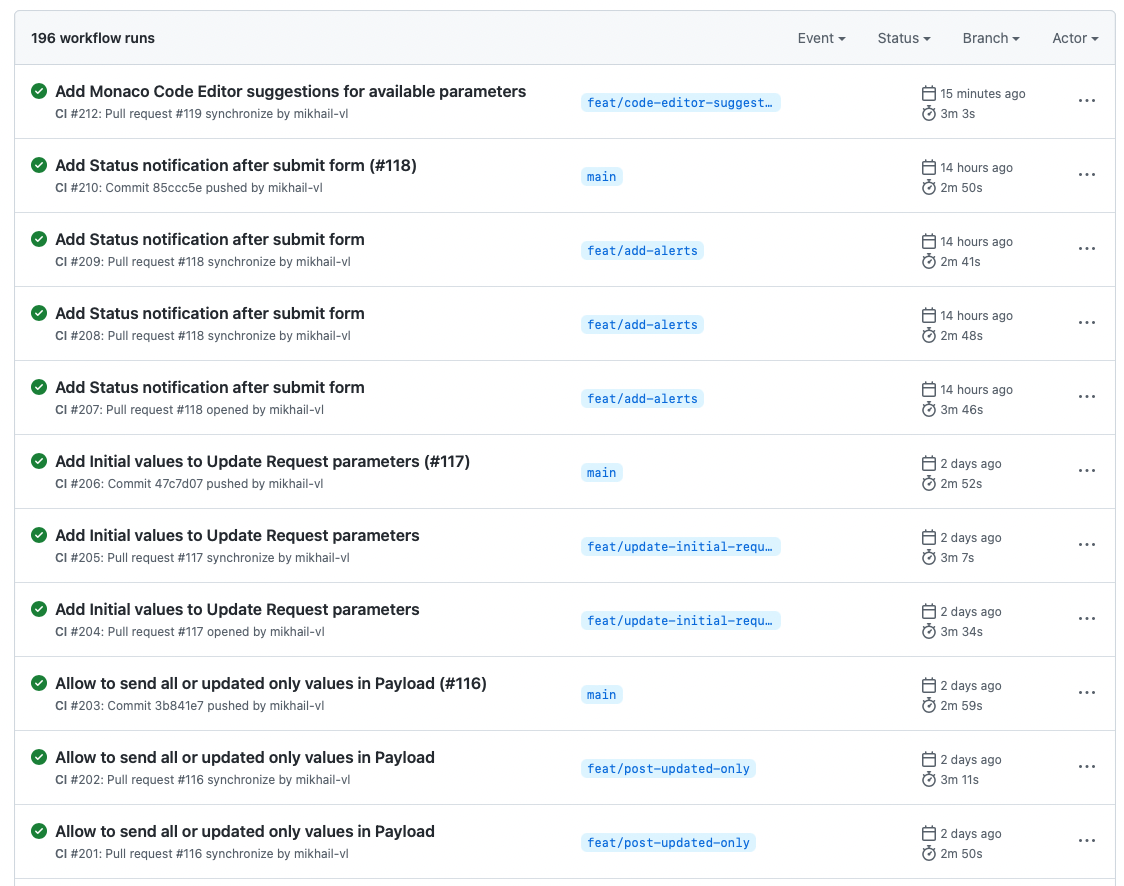The width and height of the screenshot is (1124, 886).
Task: Open the kebab menu for the Monaco Code Editor run
Action: pyautogui.click(x=1086, y=100)
